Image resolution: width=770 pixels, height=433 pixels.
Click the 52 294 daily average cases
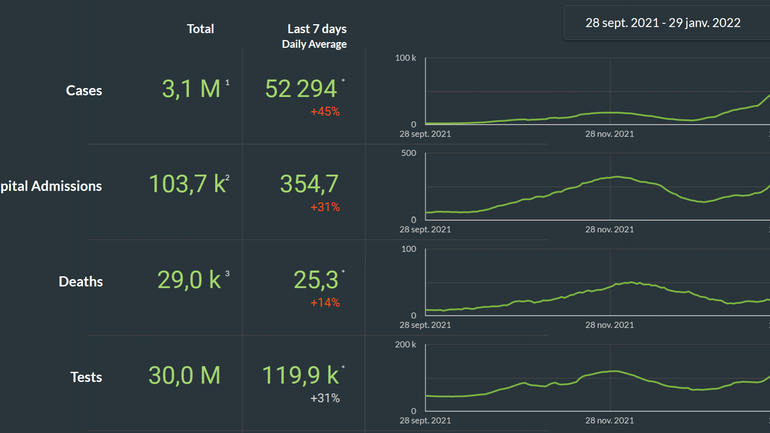pos(301,89)
